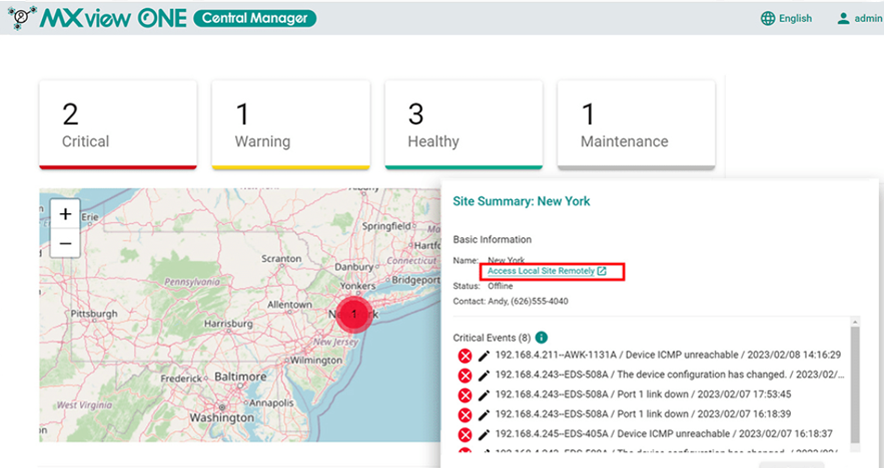Screen dimensions: 884x468
Task: Click pencil for EDS-508A configuration changed event
Action: coord(484,376)
